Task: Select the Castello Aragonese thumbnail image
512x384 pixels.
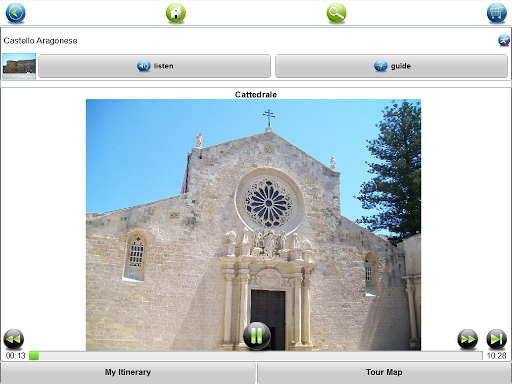Action: tap(19, 66)
